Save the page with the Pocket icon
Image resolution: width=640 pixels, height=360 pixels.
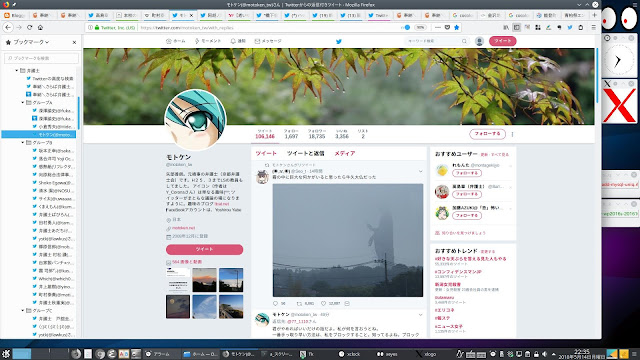point(447,27)
